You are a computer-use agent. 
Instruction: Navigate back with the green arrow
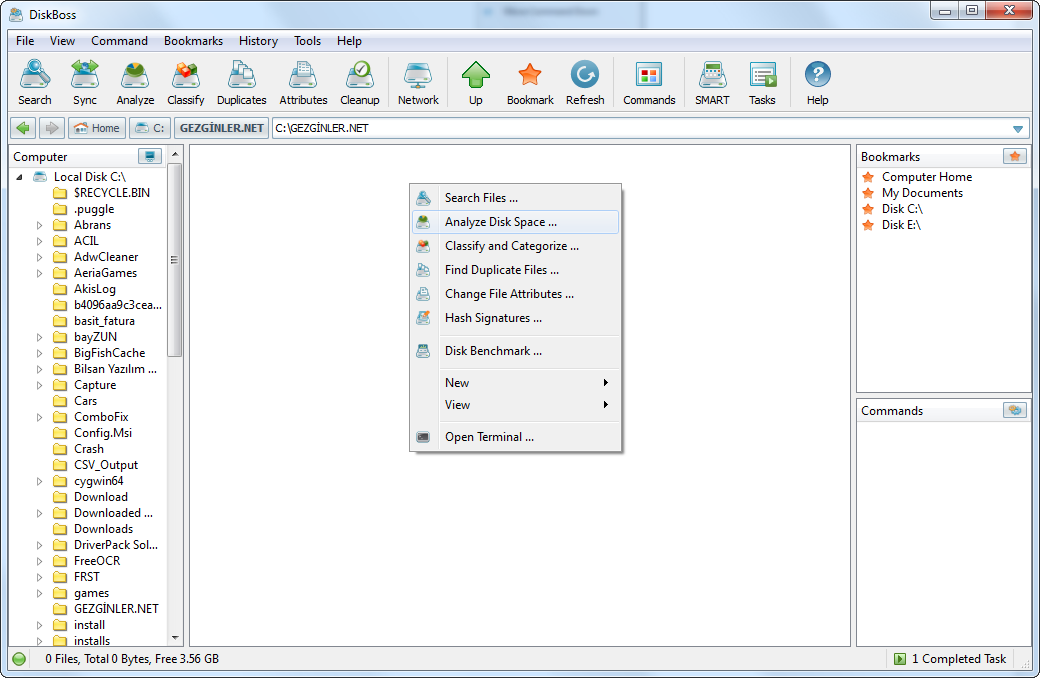[x=24, y=128]
